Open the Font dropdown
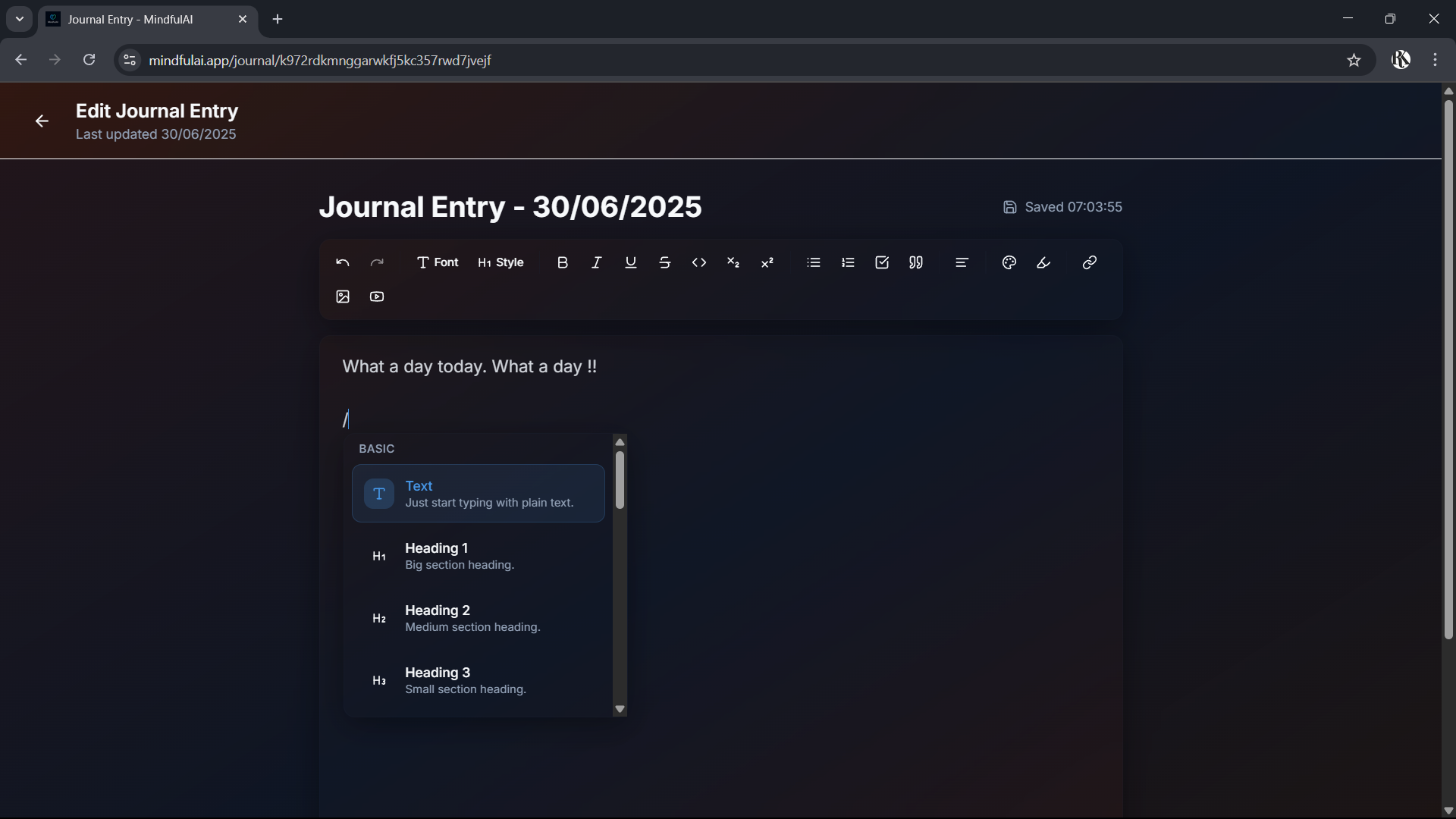Screen dimensions: 1456x819 (x=438, y=262)
